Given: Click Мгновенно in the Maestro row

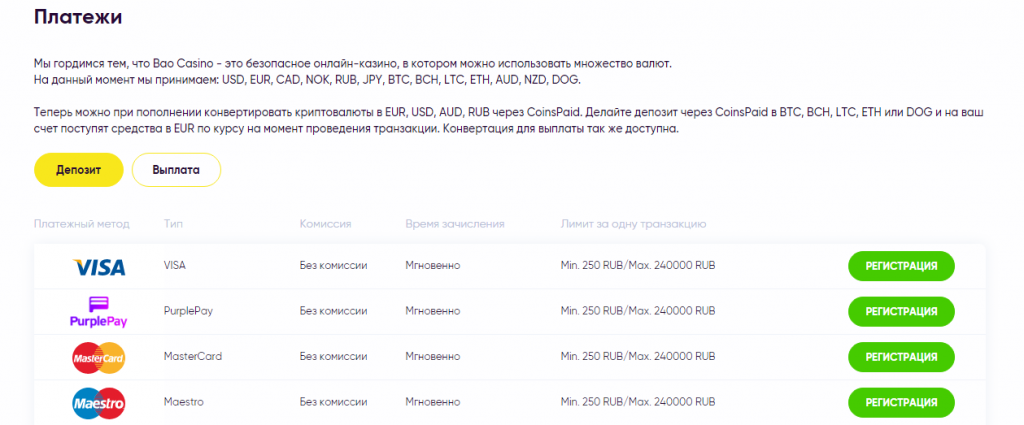Looking at the screenshot, I should (x=433, y=401).
